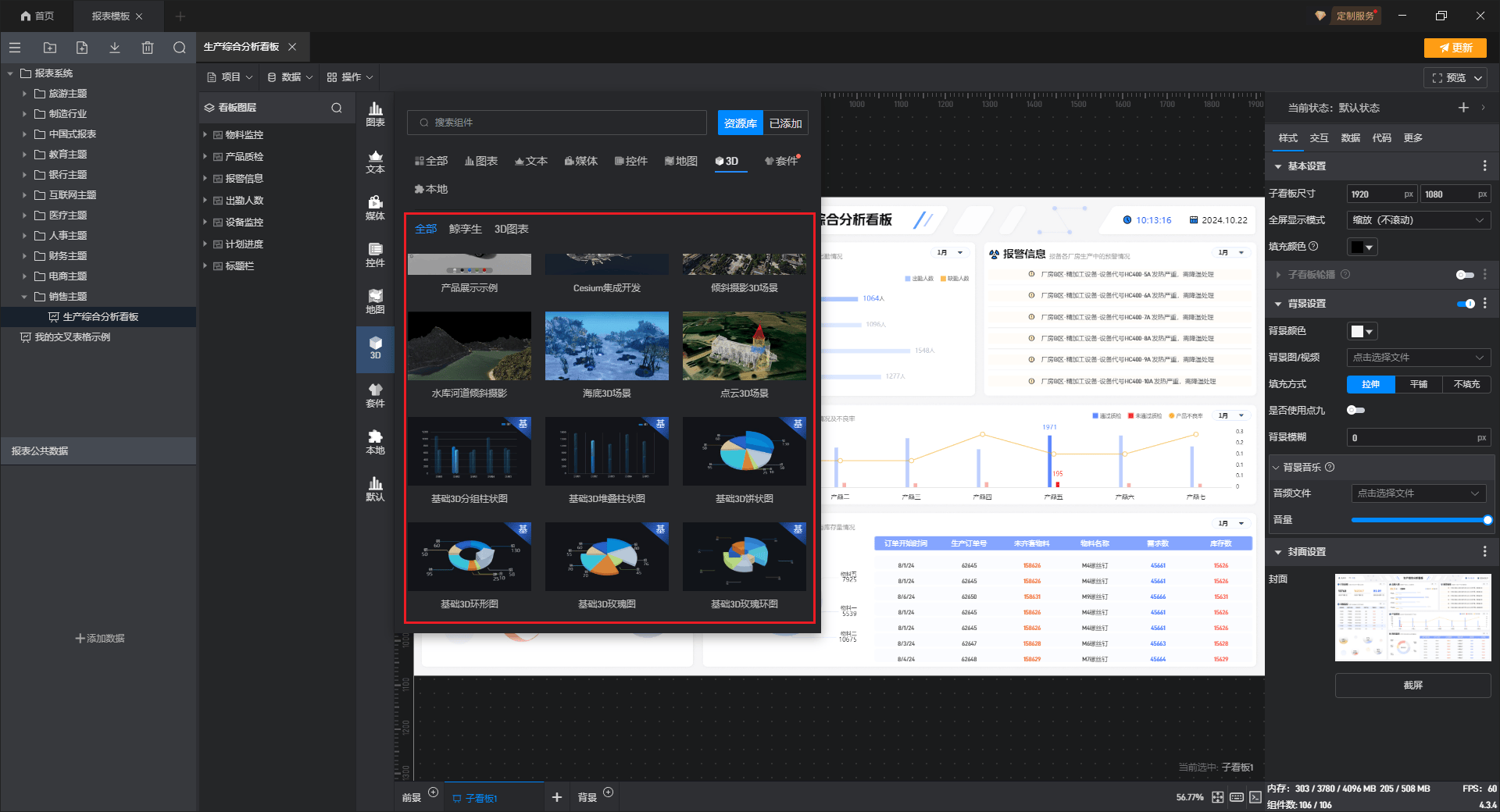The height and width of the screenshot is (812, 1500).
Task: Expand the 物料监控 layer
Action: 205,135
